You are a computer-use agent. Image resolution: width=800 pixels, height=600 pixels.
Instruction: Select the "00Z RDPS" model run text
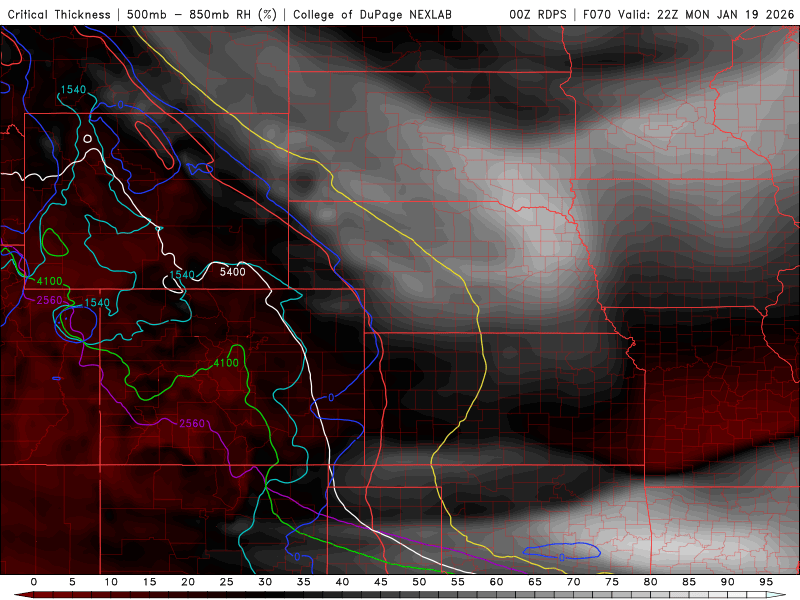(x=538, y=15)
